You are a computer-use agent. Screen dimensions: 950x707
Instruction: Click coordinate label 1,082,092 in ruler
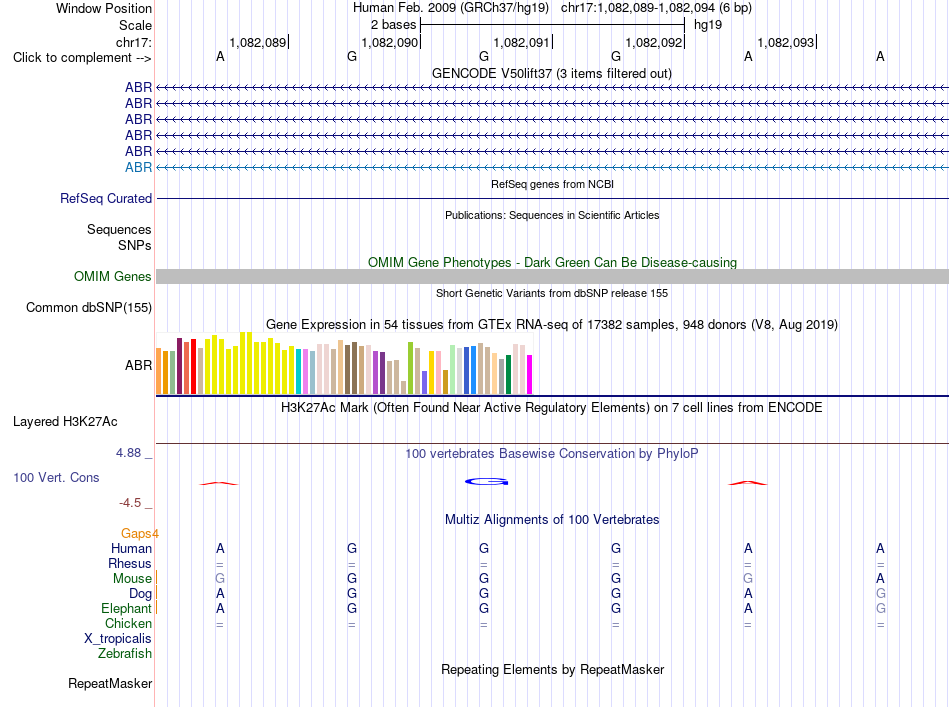click(x=654, y=42)
